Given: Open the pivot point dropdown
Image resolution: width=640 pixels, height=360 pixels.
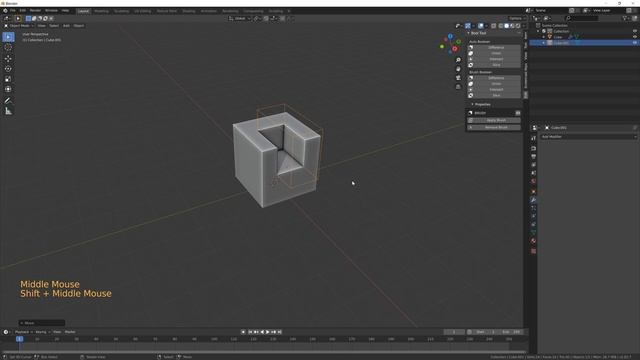Looking at the screenshot, I should coord(257,18).
